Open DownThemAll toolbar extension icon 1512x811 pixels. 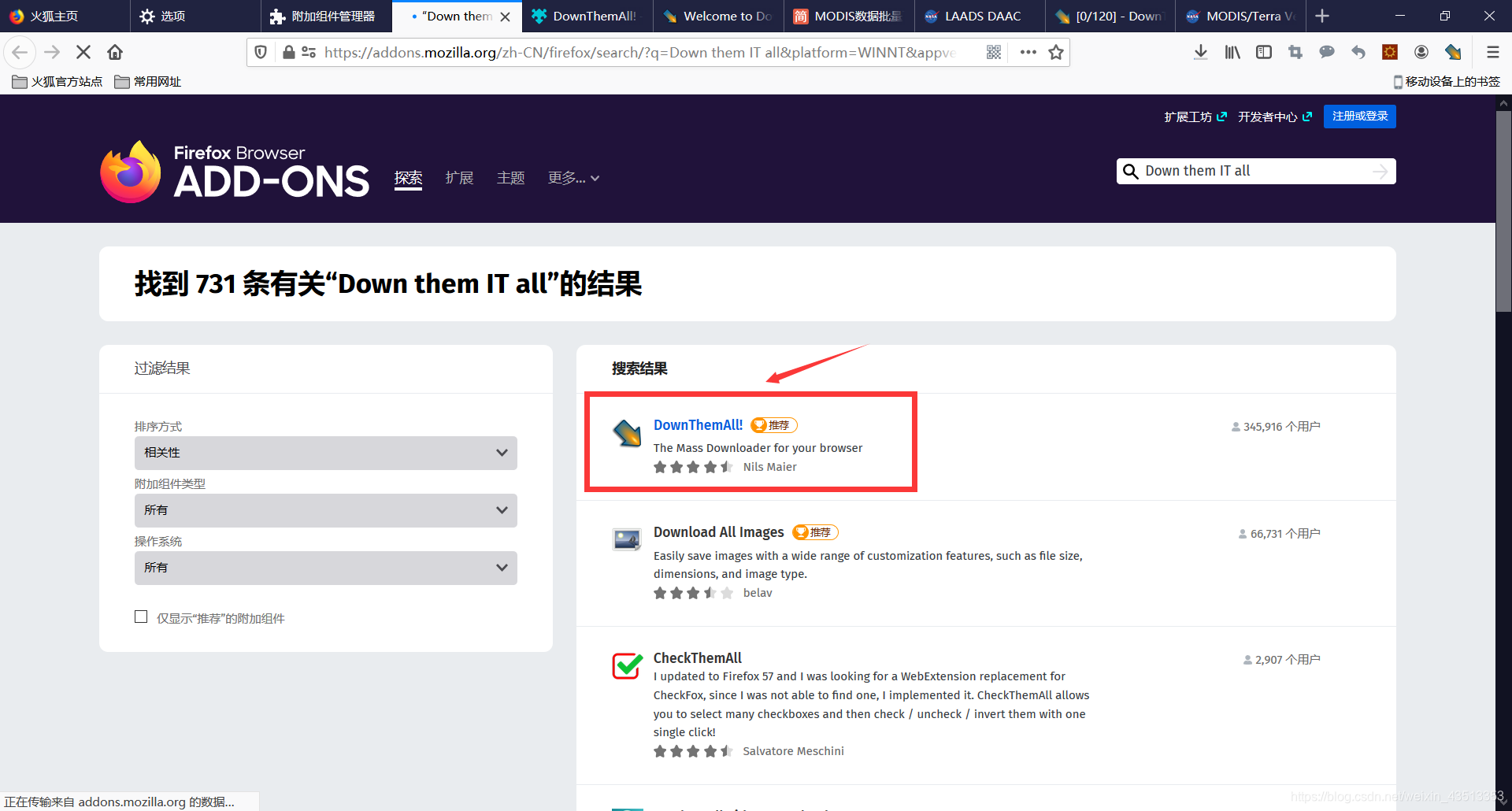click(1453, 52)
